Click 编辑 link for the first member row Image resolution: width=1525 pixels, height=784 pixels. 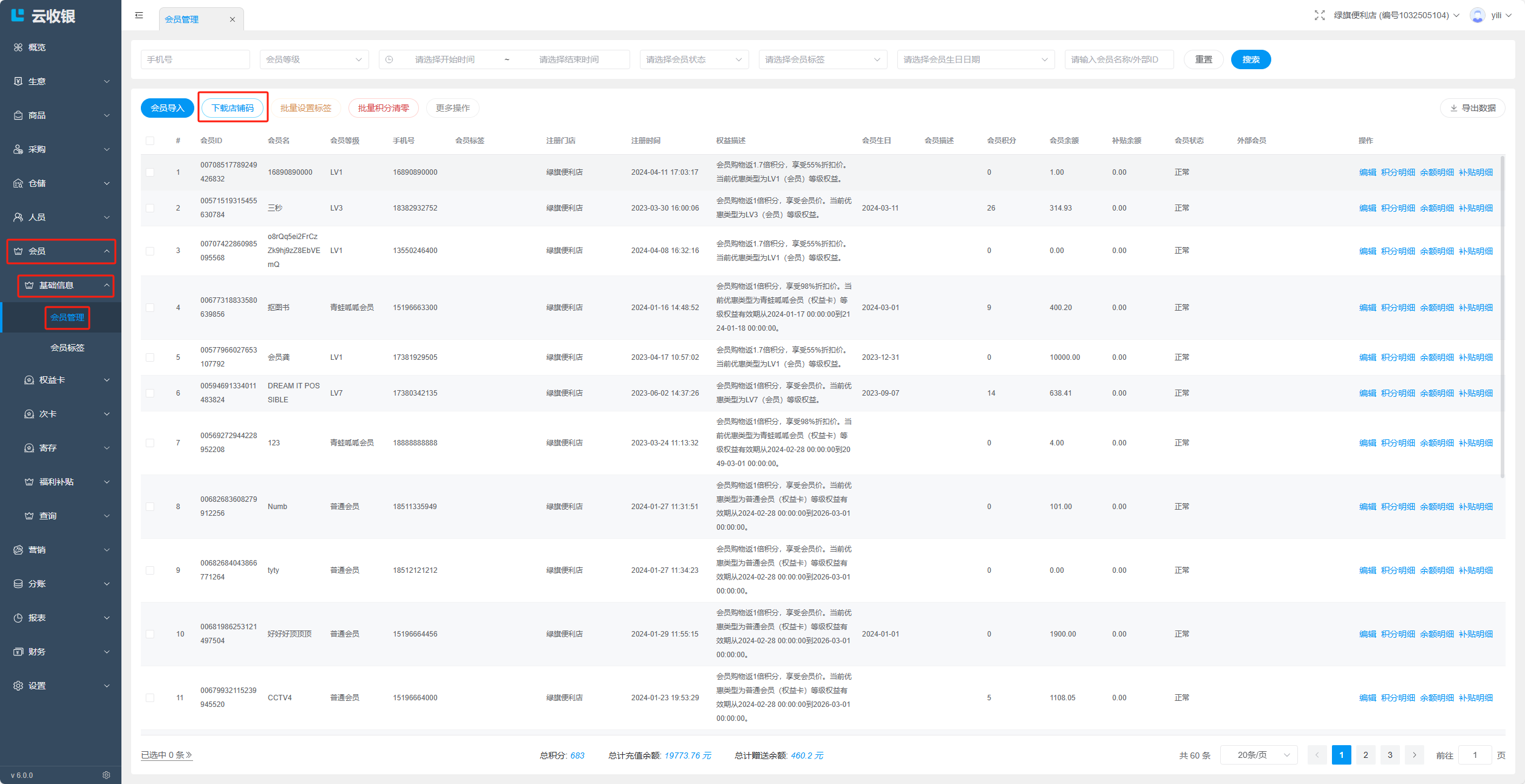point(1367,172)
